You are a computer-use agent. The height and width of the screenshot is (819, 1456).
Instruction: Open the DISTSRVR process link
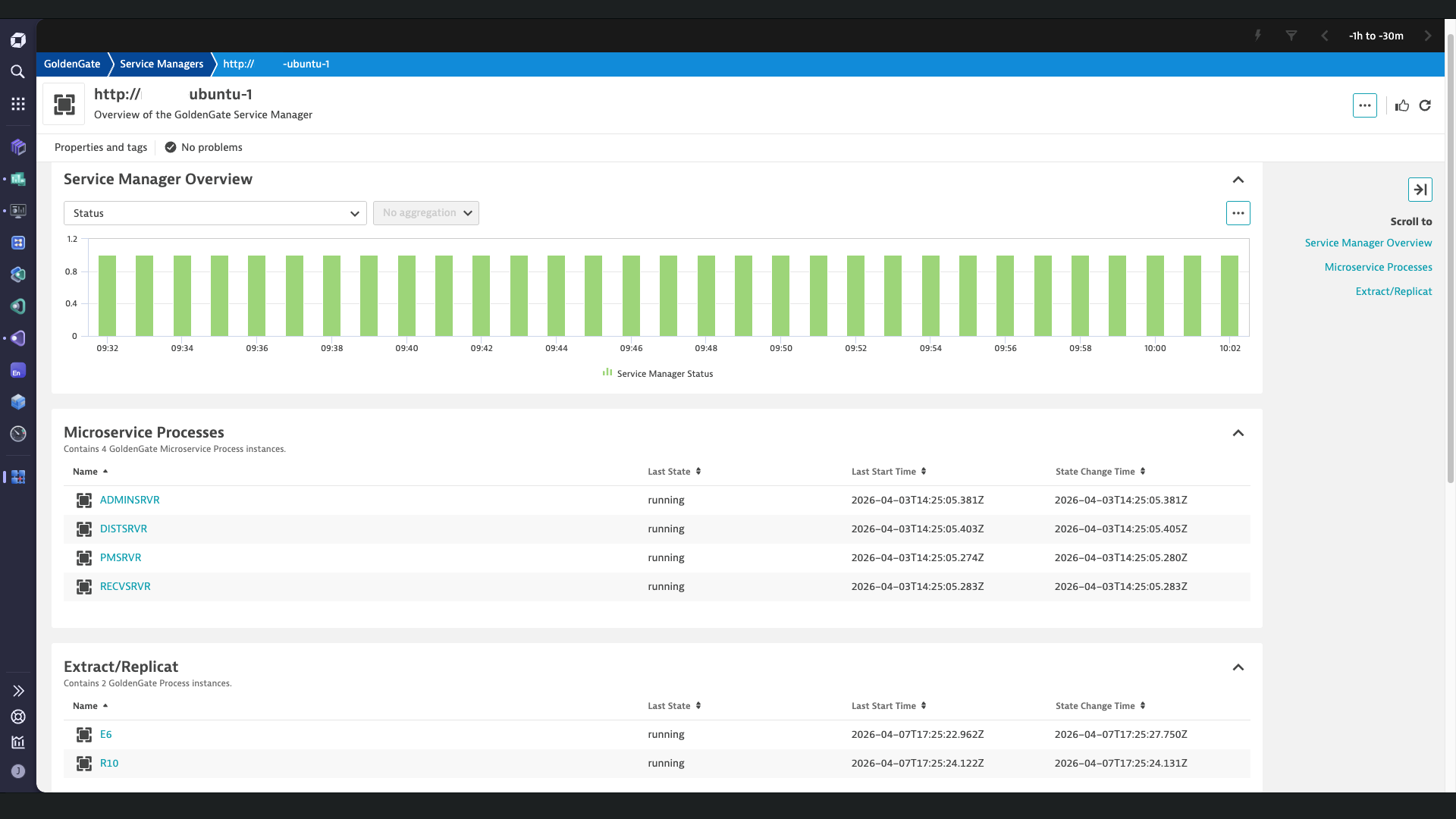click(x=124, y=529)
